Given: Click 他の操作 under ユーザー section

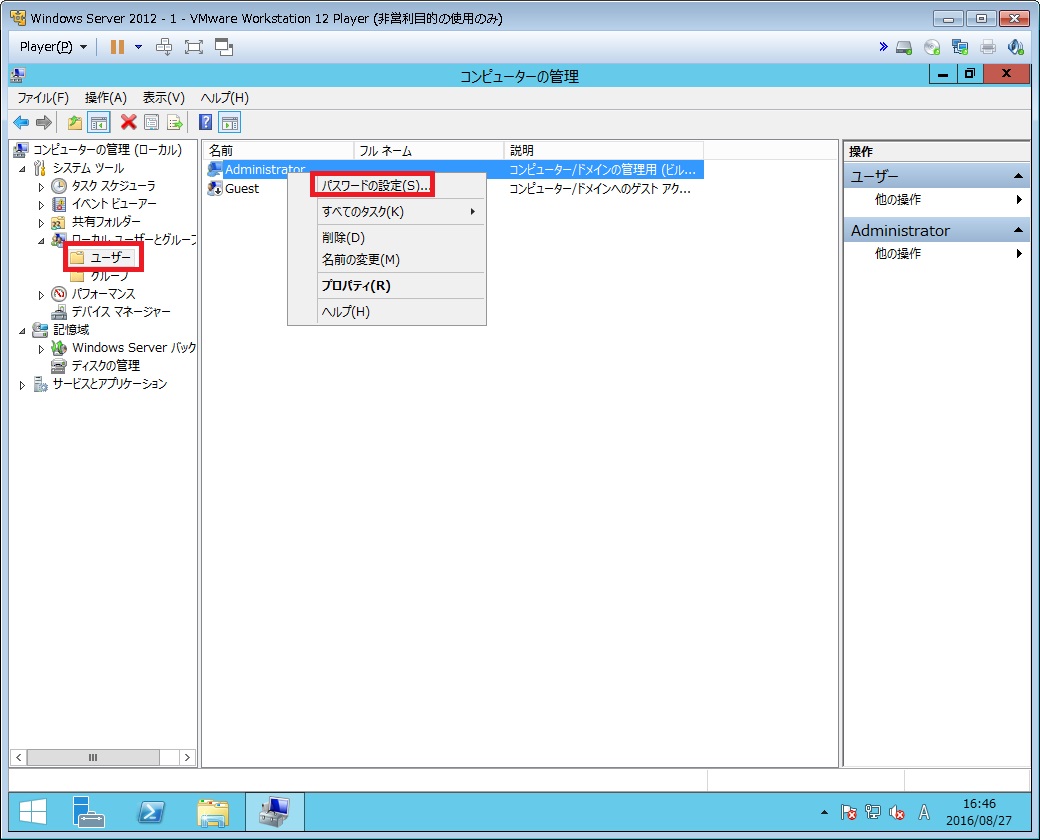Looking at the screenshot, I should click(897, 199).
